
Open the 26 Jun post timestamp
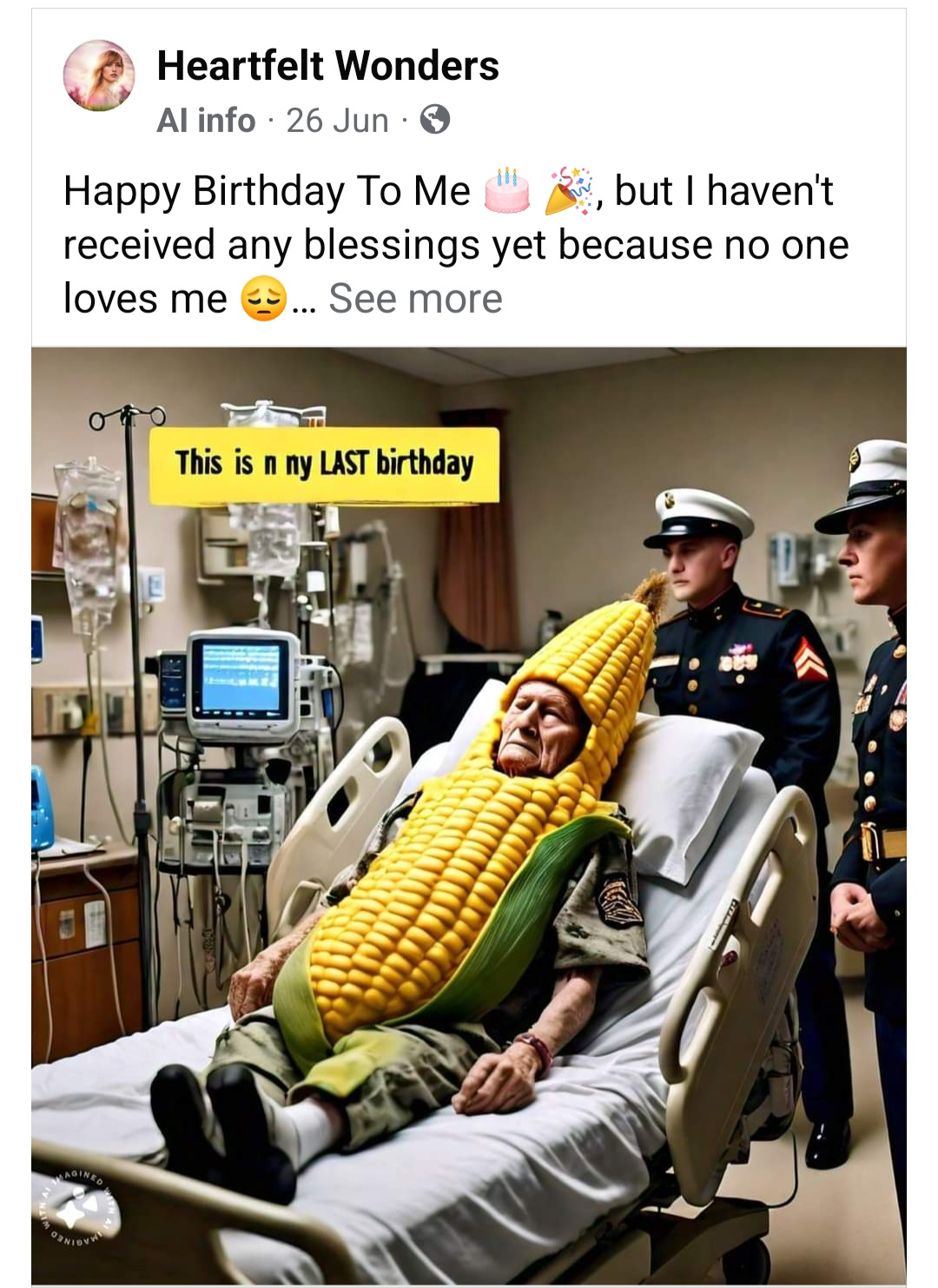pyautogui.click(x=337, y=121)
